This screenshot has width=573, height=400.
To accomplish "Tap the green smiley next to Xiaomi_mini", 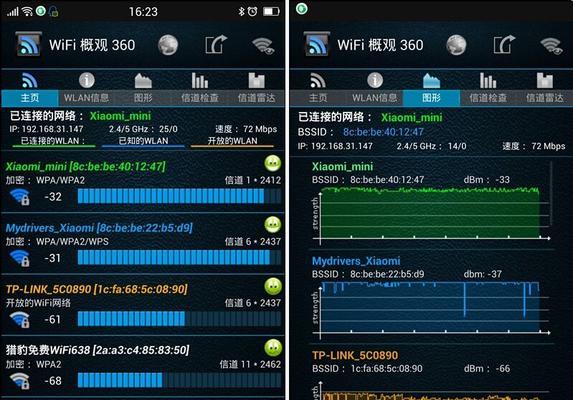I will [273, 163].
